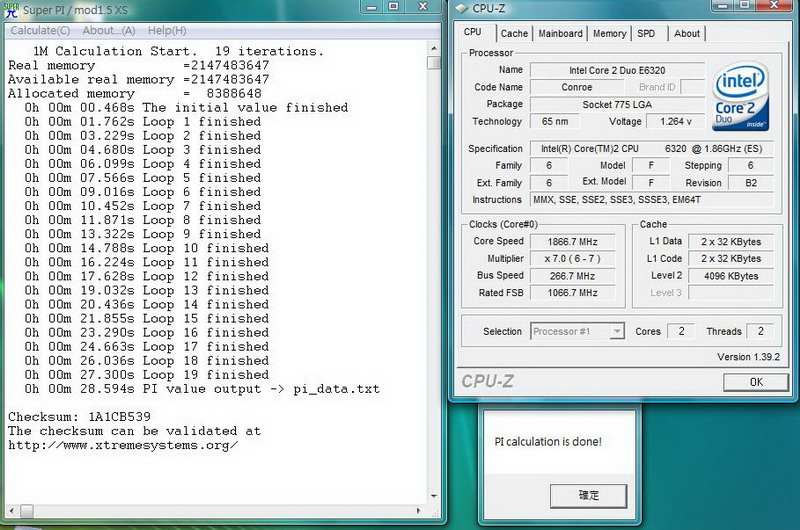The width and height of the screenshot is (800, 530).
Task: Switch to the Cache tab in CPU-Z
Action: pos(514,34)
